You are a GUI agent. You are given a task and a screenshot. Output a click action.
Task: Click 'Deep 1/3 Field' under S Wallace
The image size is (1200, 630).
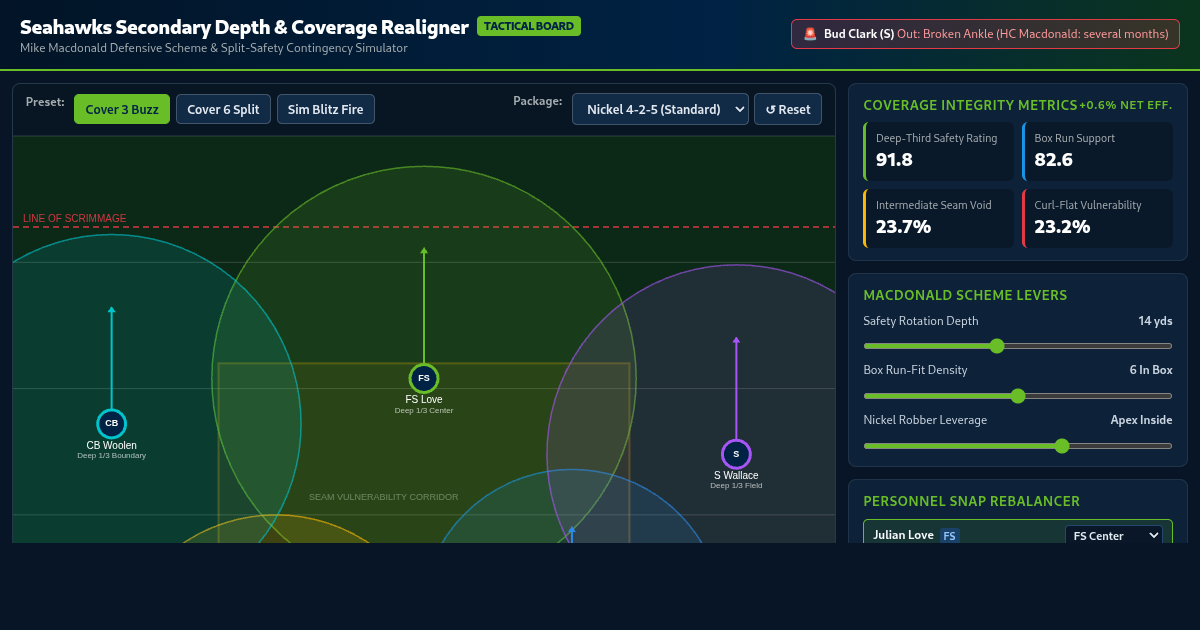tap(736, 486)
